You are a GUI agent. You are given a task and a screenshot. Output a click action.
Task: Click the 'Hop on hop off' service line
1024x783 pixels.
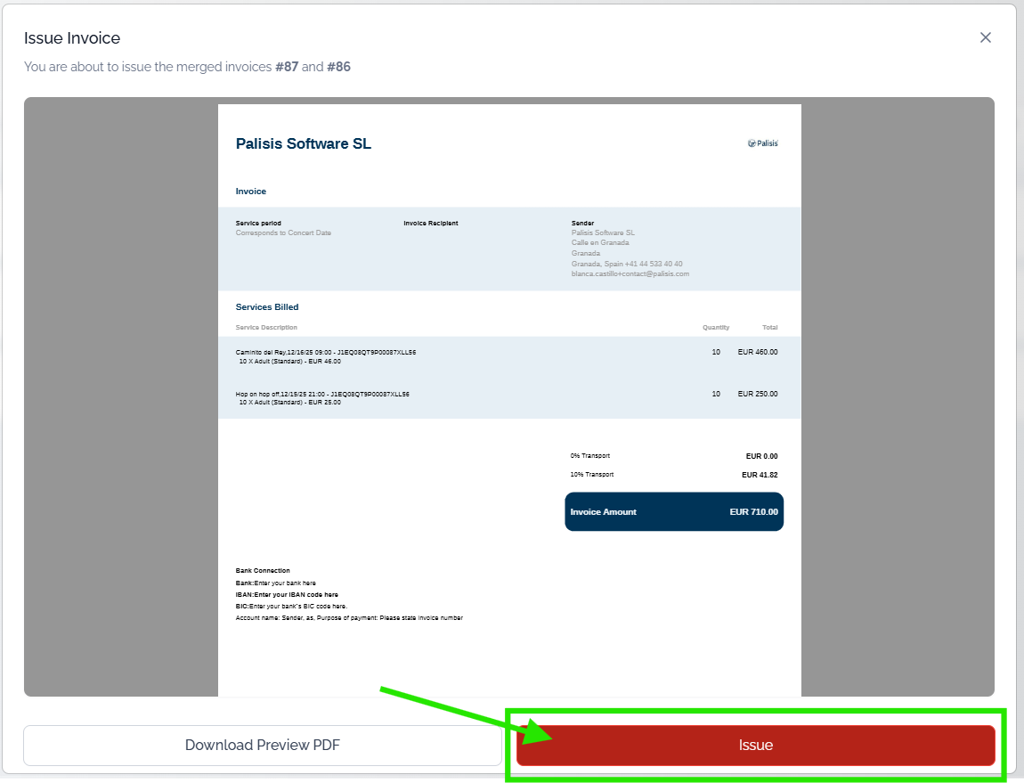323,398
